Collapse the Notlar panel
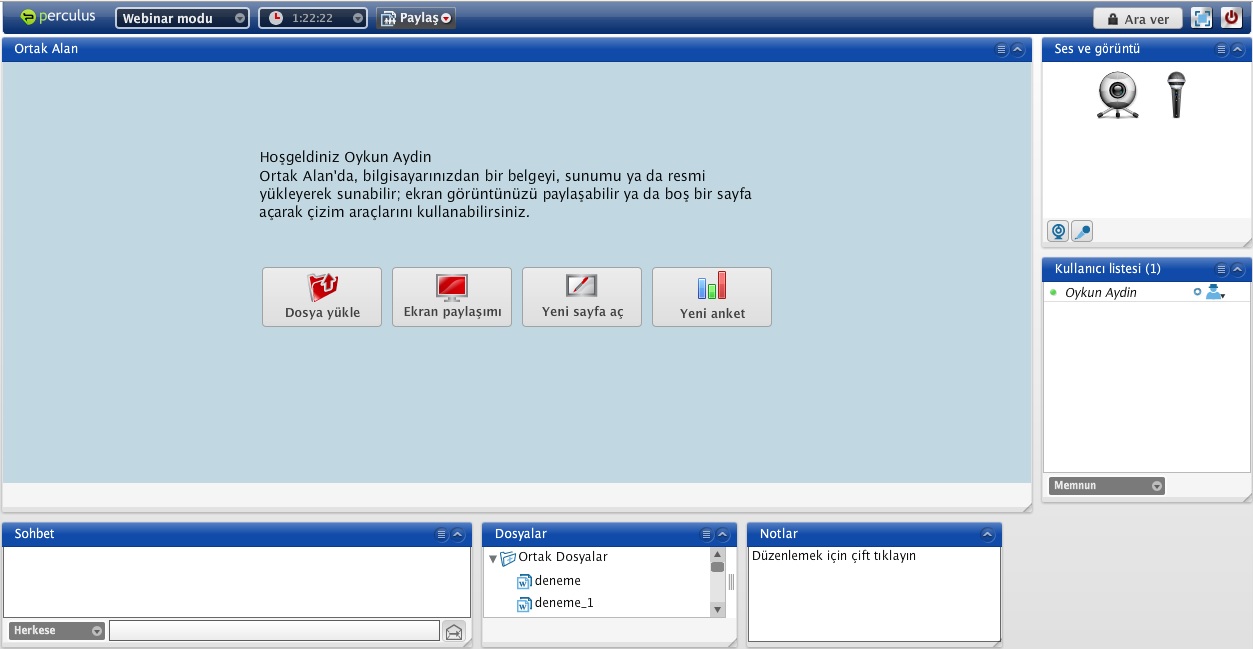Screen dimensions: 1253x649 (987, 534)
